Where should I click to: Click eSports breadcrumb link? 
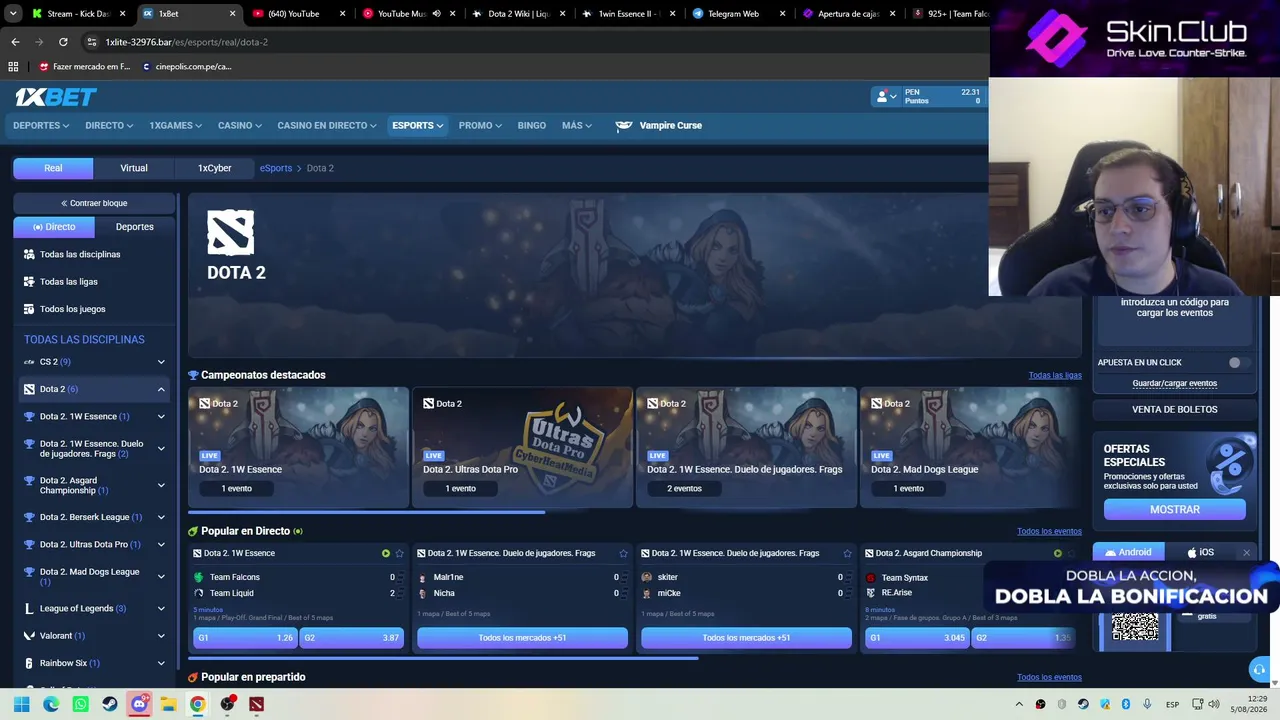click(x=276, y=168)
